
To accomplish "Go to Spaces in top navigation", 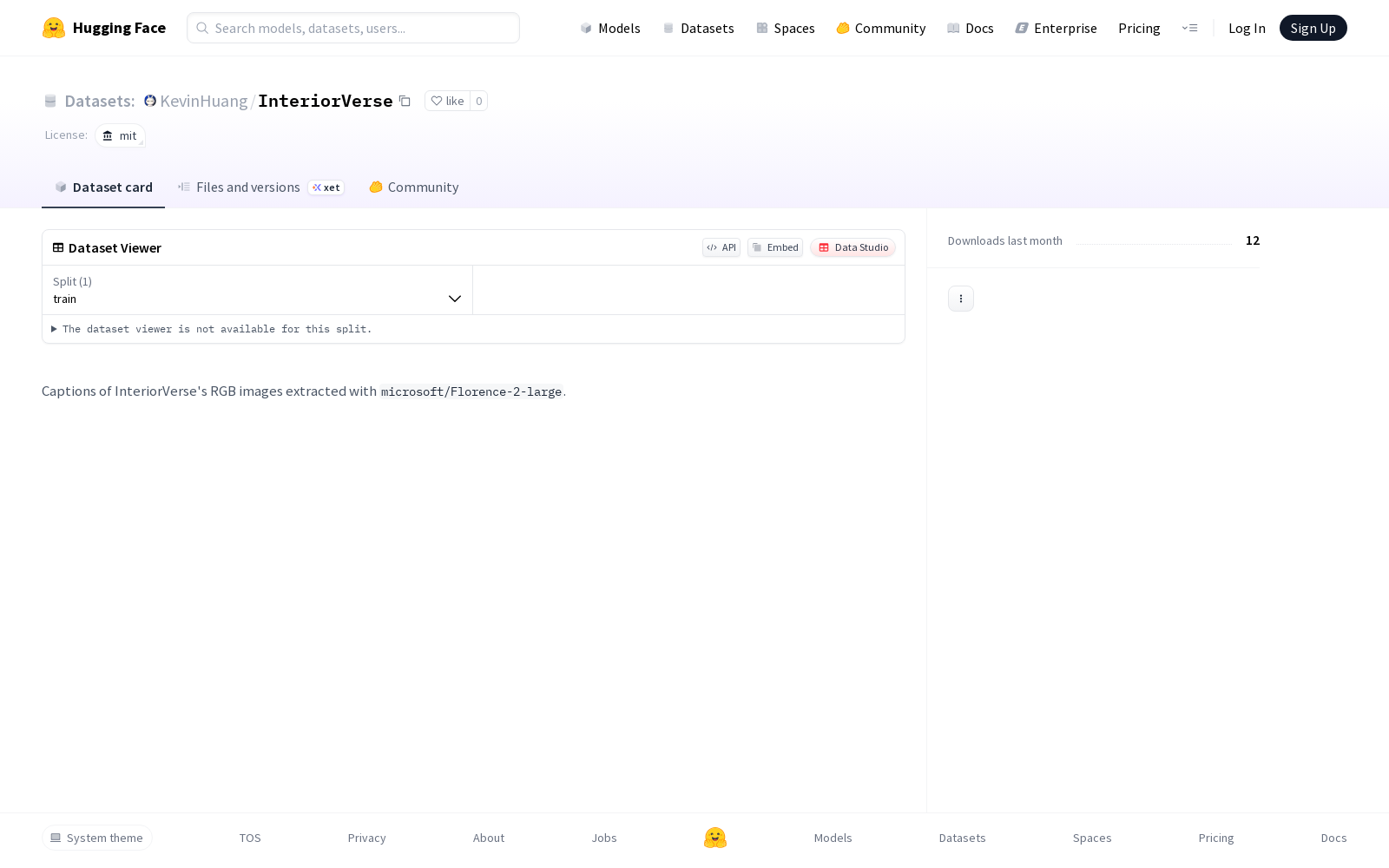I will (785, 28).
